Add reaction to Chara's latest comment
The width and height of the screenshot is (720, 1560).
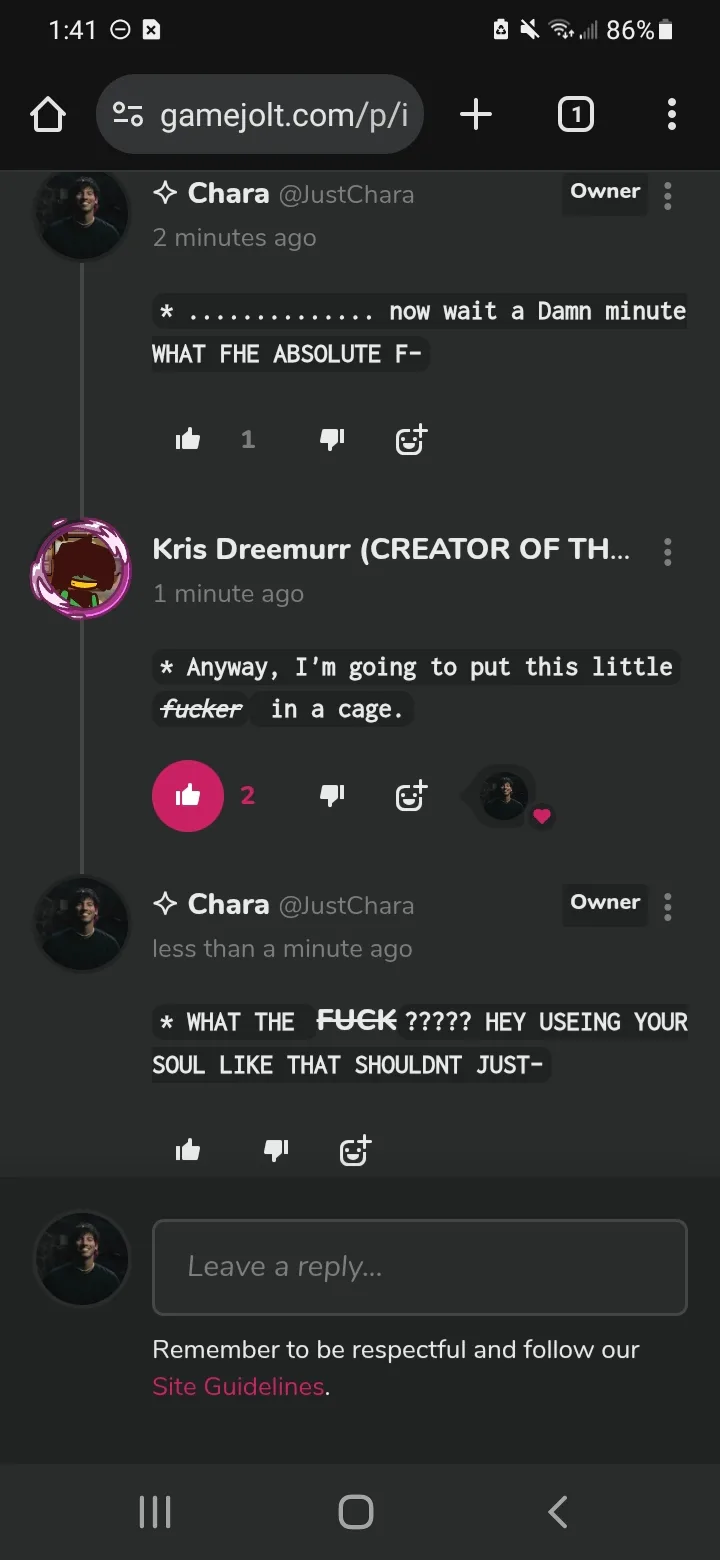point(354,1151)
